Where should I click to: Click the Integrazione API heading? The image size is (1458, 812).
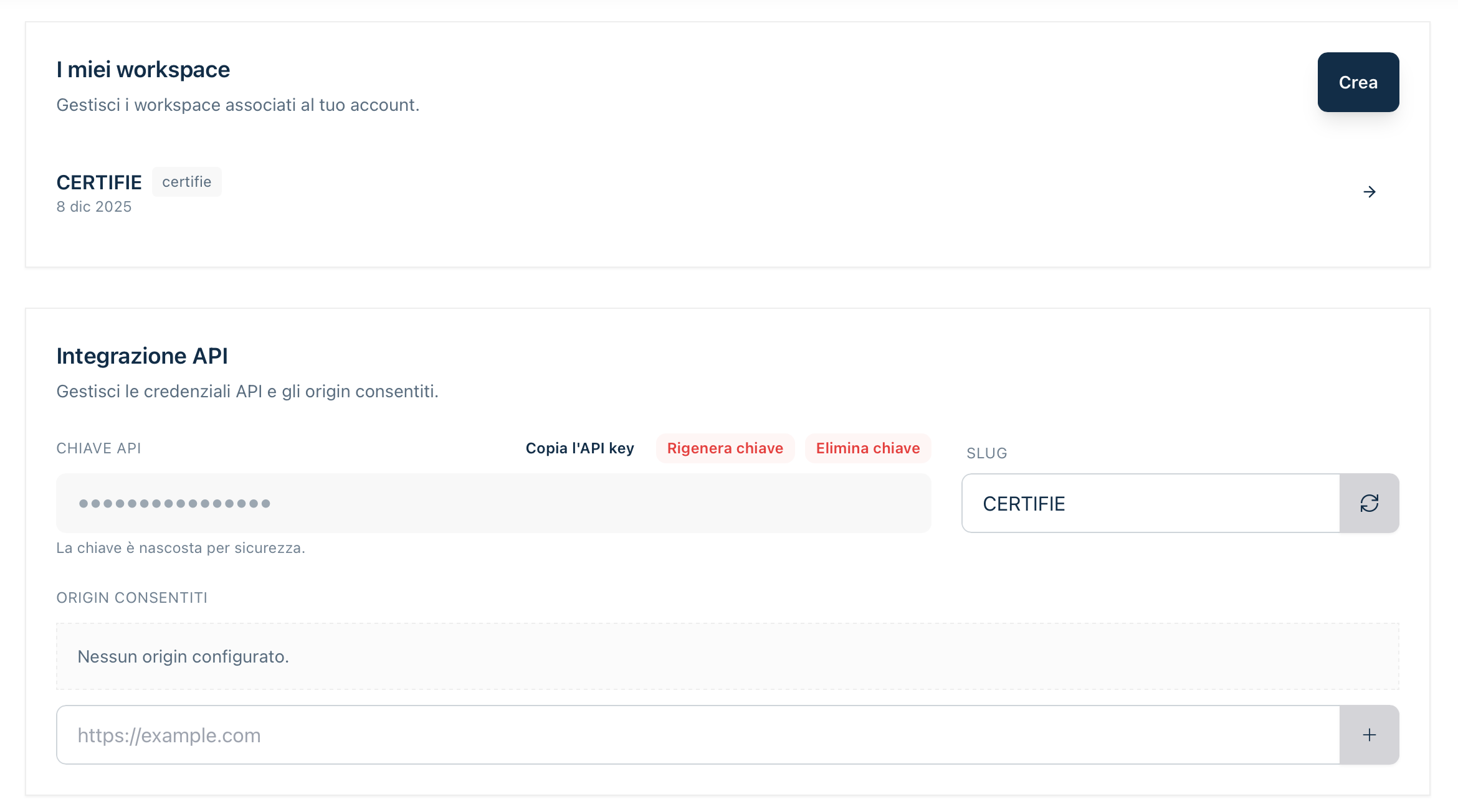pyautogui.click(x=142, y=356)
